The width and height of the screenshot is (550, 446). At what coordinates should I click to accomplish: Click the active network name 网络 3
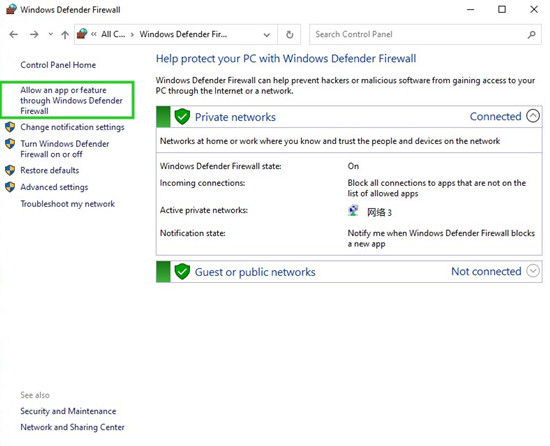(379, 212)
